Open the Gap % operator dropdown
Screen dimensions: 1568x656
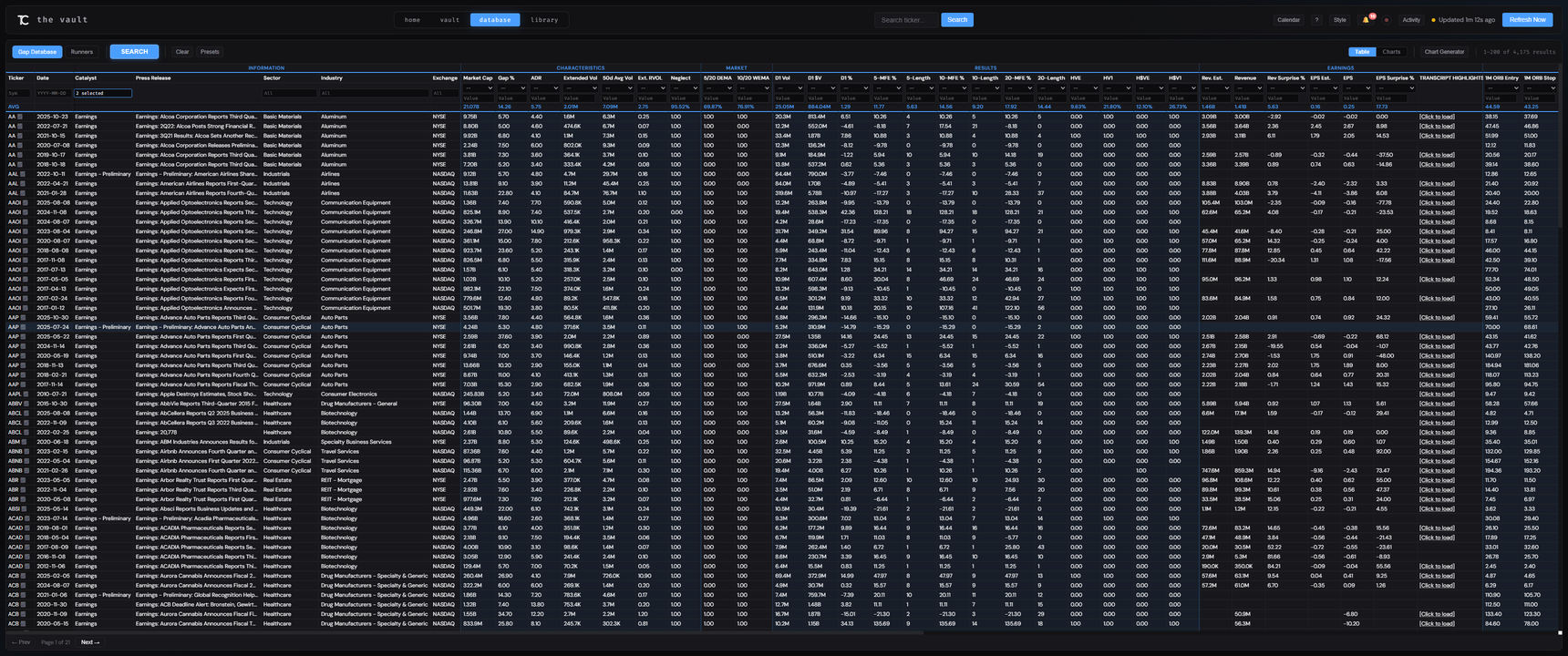[511, 88]
